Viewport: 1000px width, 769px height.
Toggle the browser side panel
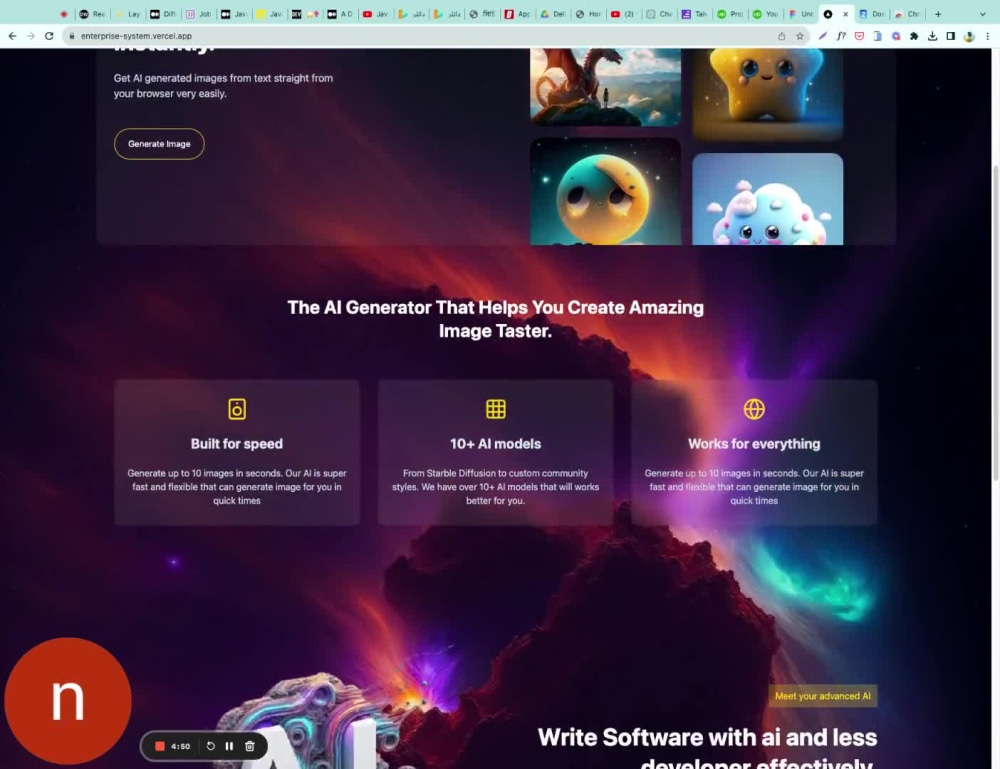[951, 36]
